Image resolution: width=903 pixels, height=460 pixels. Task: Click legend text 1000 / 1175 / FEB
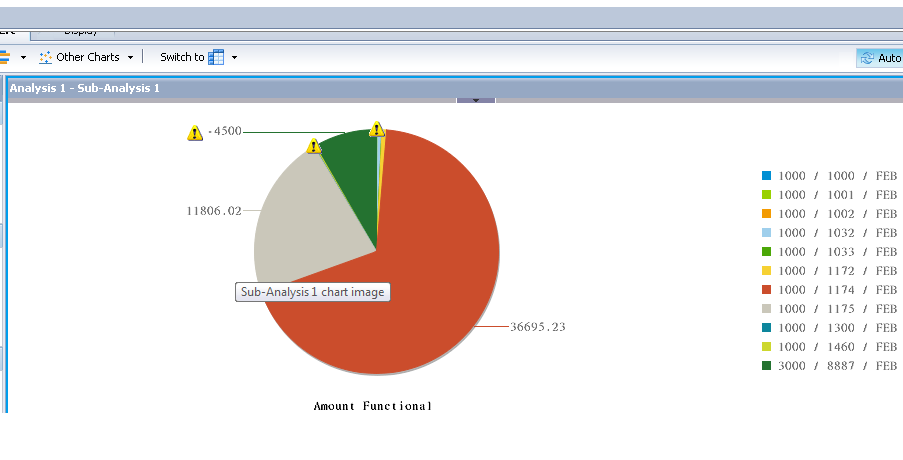[838, 309]
